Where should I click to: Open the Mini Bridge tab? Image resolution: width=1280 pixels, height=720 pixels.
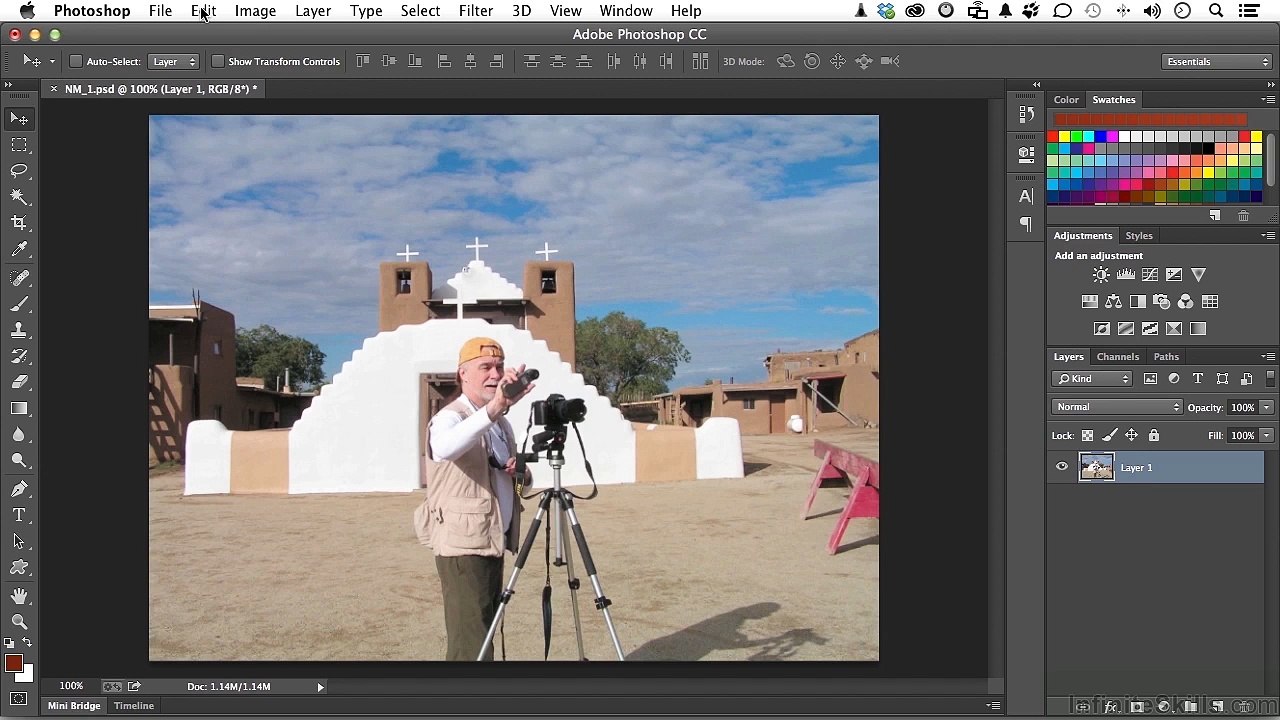point(74,706)
